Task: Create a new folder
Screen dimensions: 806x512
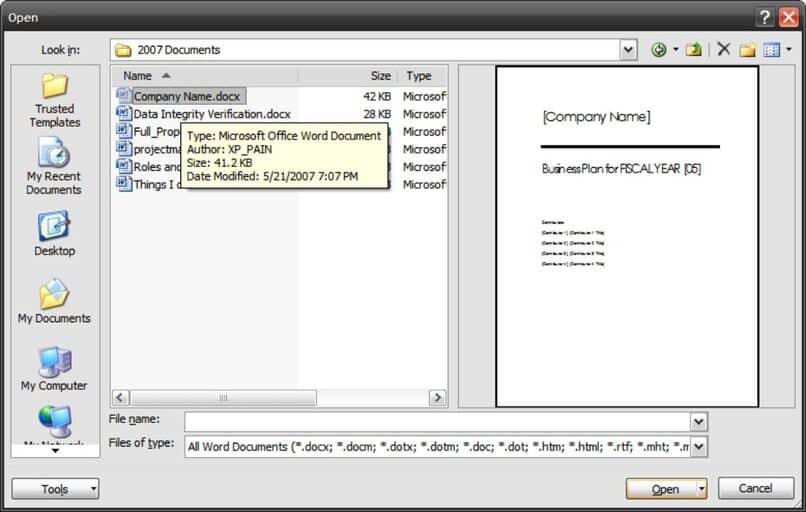Action: (x=747, y=50)
